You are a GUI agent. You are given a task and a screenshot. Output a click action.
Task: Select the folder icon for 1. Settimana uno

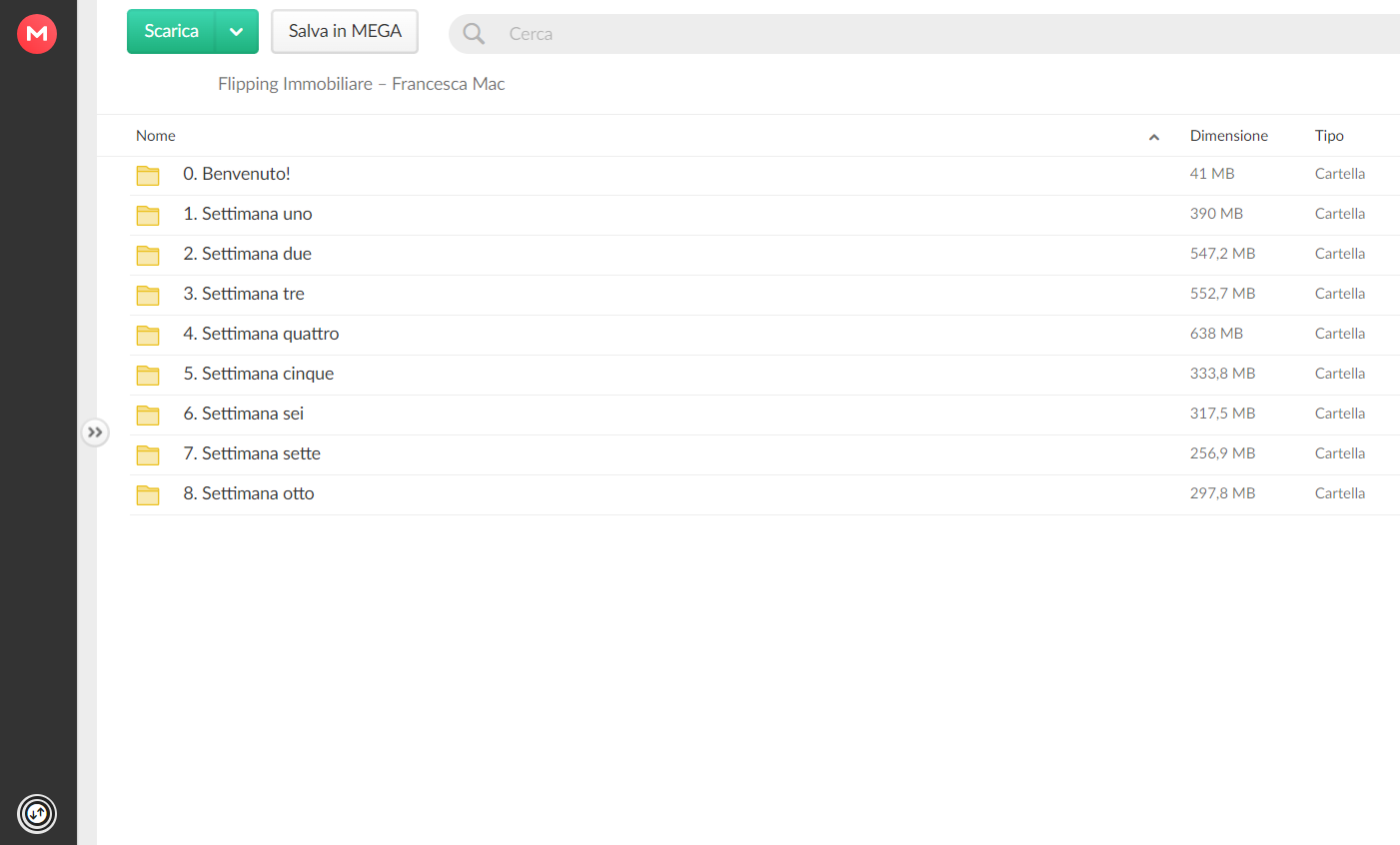(148, 215)
